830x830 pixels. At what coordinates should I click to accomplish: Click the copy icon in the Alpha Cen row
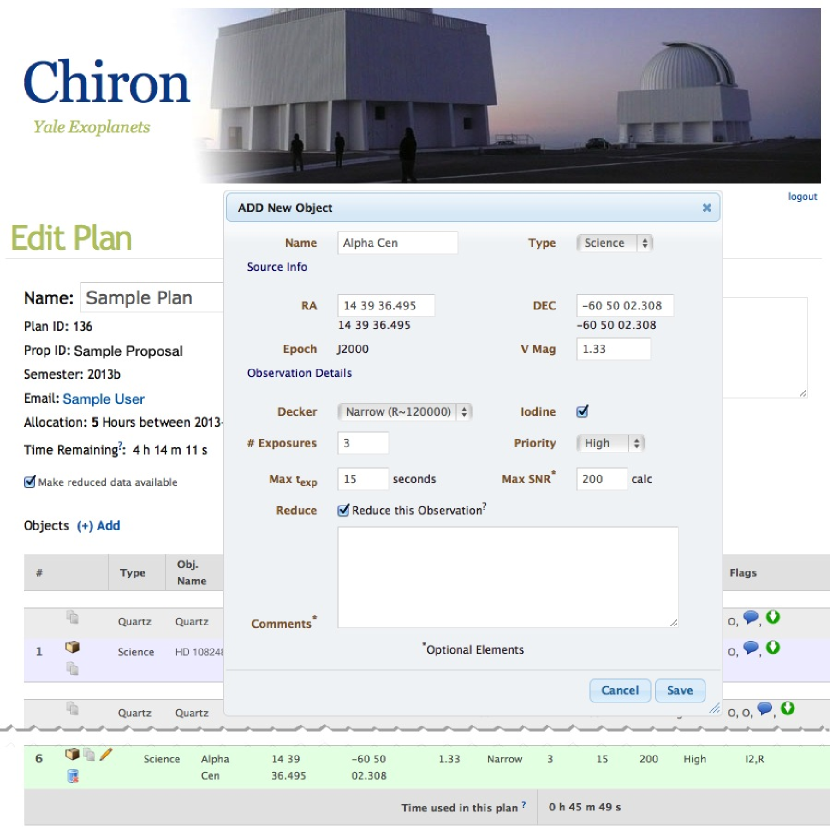(89, 754)
